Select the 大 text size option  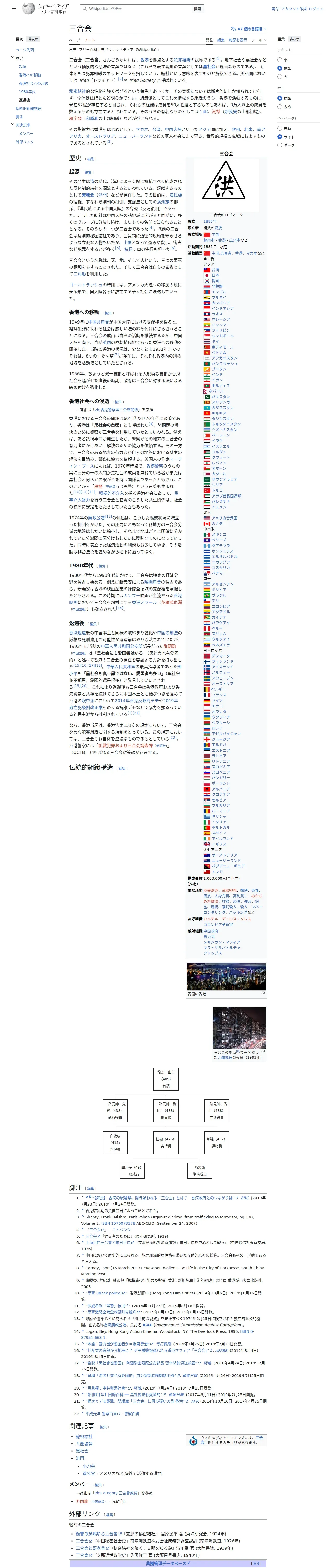tap(280, 77)
